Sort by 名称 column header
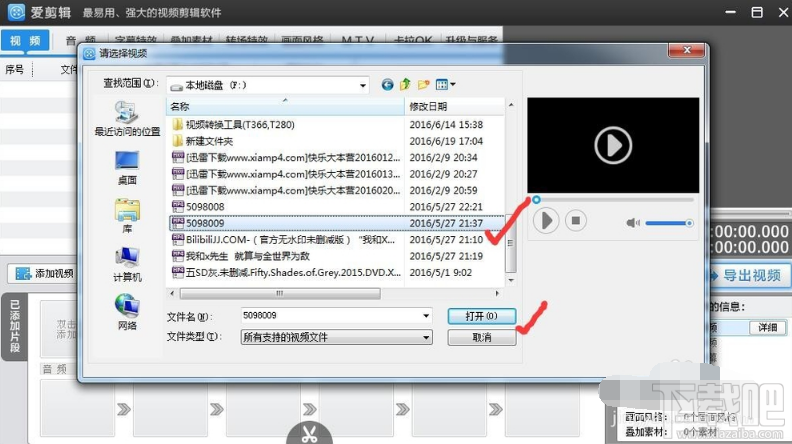The image size is (792, 444). [285, 107]
